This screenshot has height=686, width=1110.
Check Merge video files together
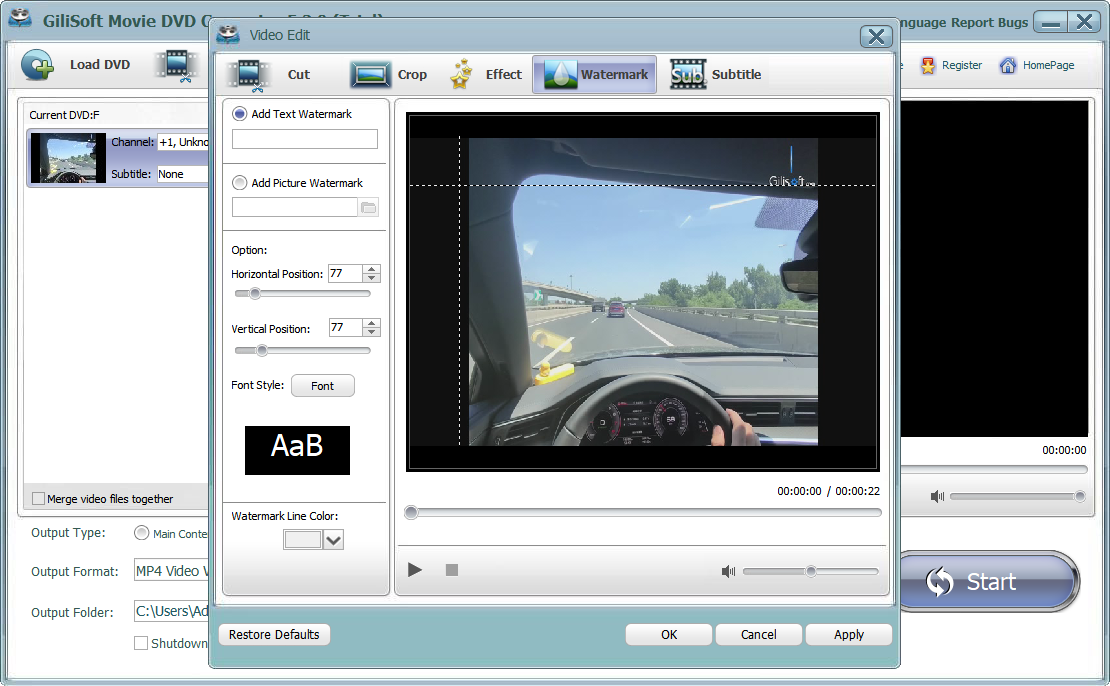(x=39, y=498)
